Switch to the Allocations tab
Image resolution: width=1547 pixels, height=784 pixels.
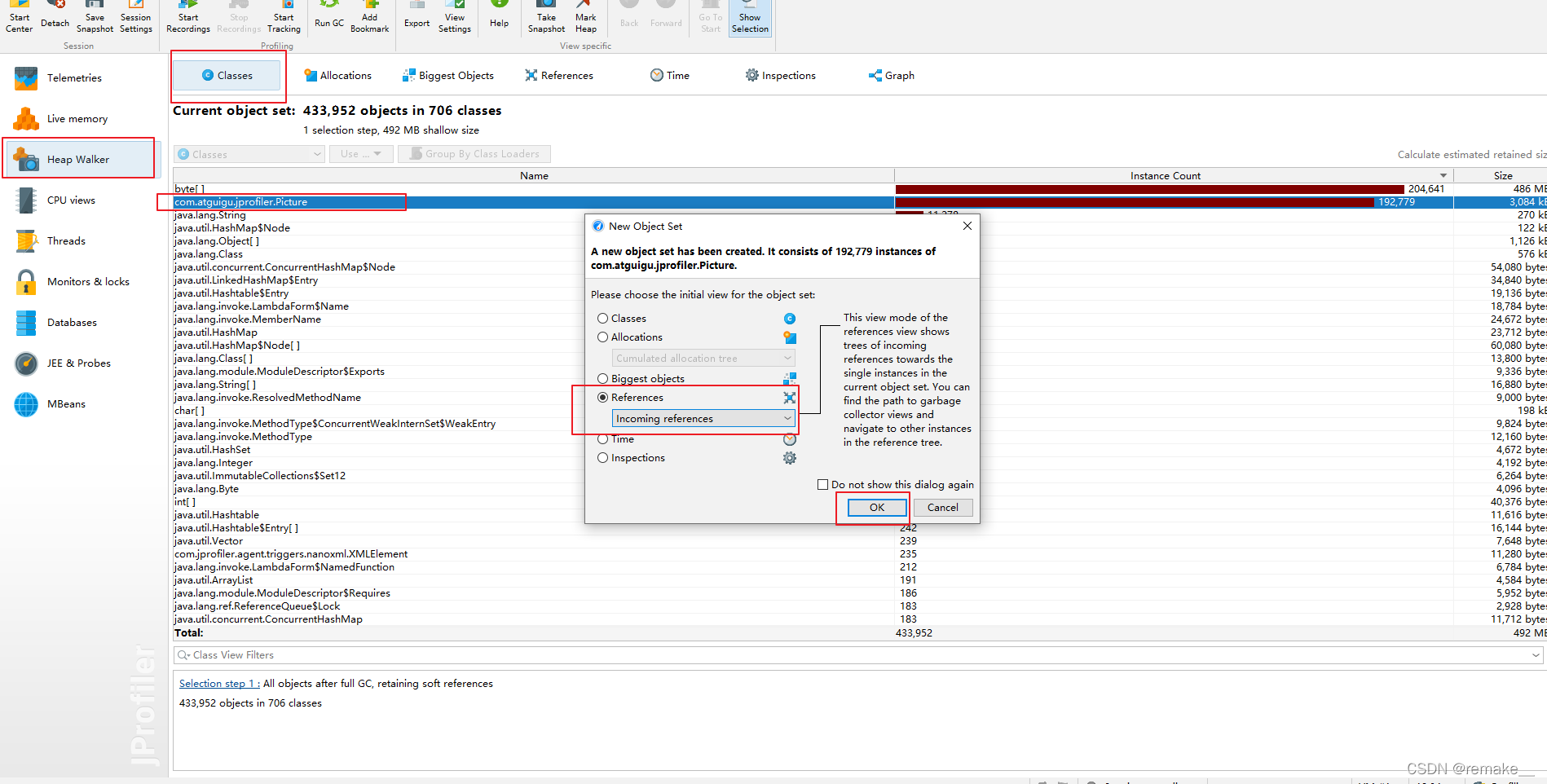tap(337, 76)
